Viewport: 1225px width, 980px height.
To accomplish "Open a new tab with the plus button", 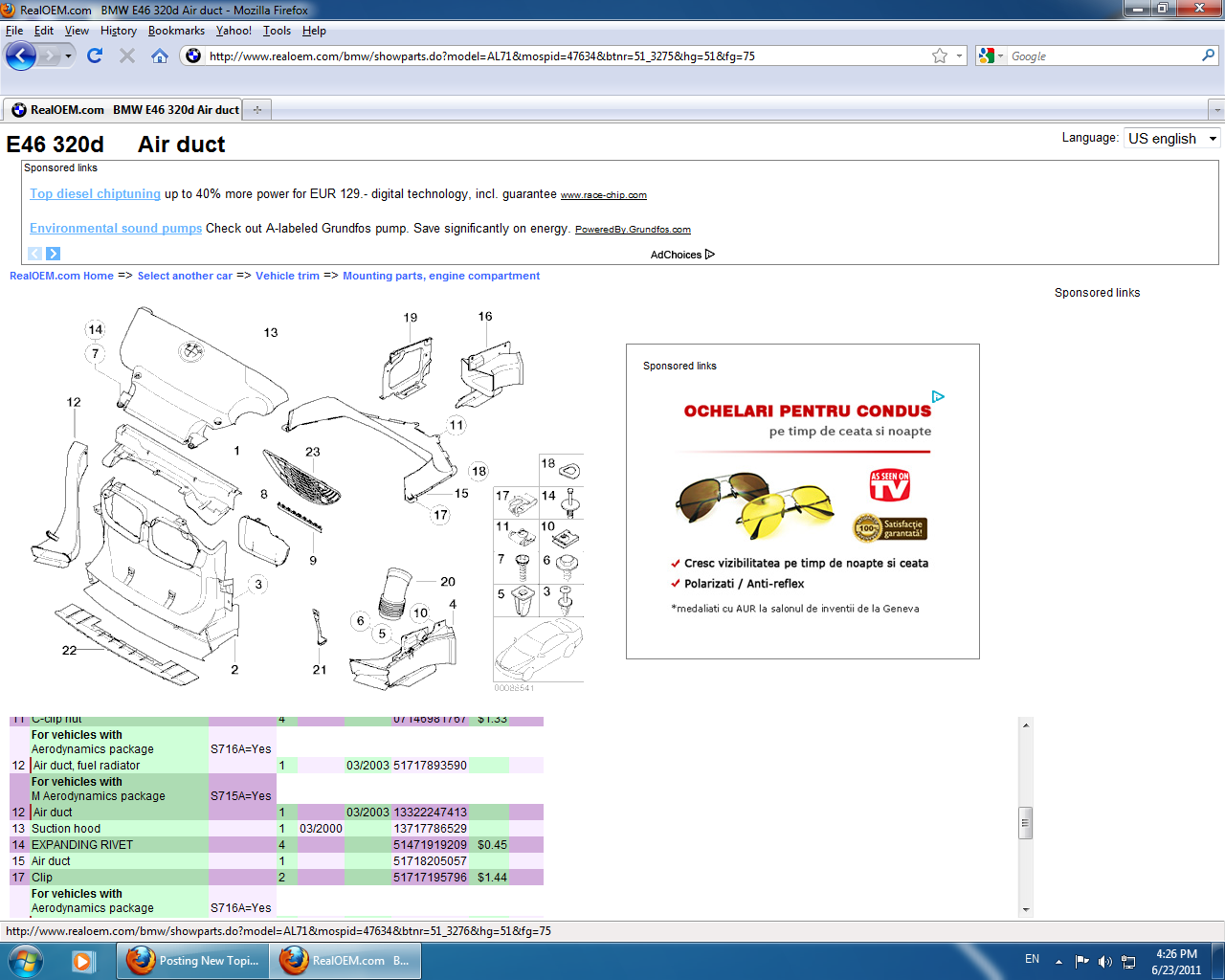I will [257, 109].
